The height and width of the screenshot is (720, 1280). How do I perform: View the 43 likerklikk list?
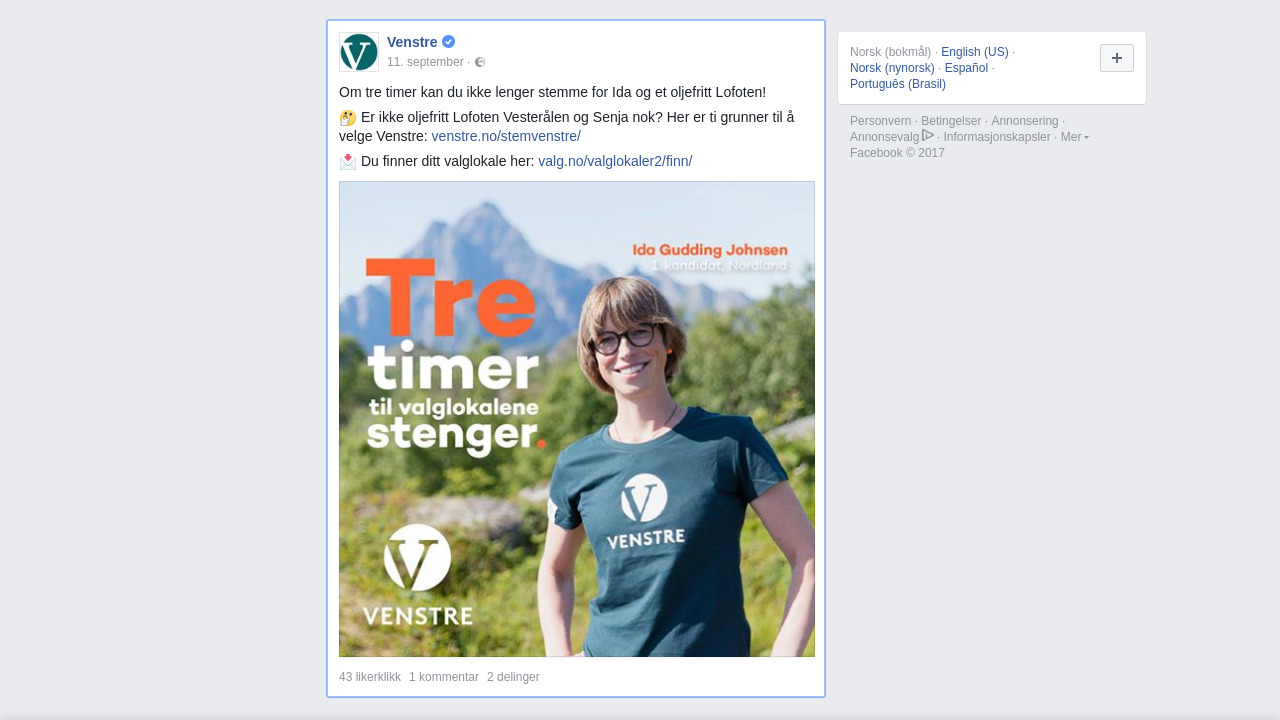370,677
